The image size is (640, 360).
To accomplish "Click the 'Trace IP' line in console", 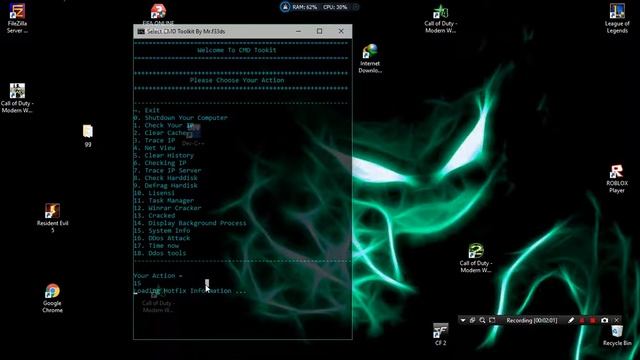I will pyautogui.click(x=154, y=140).
